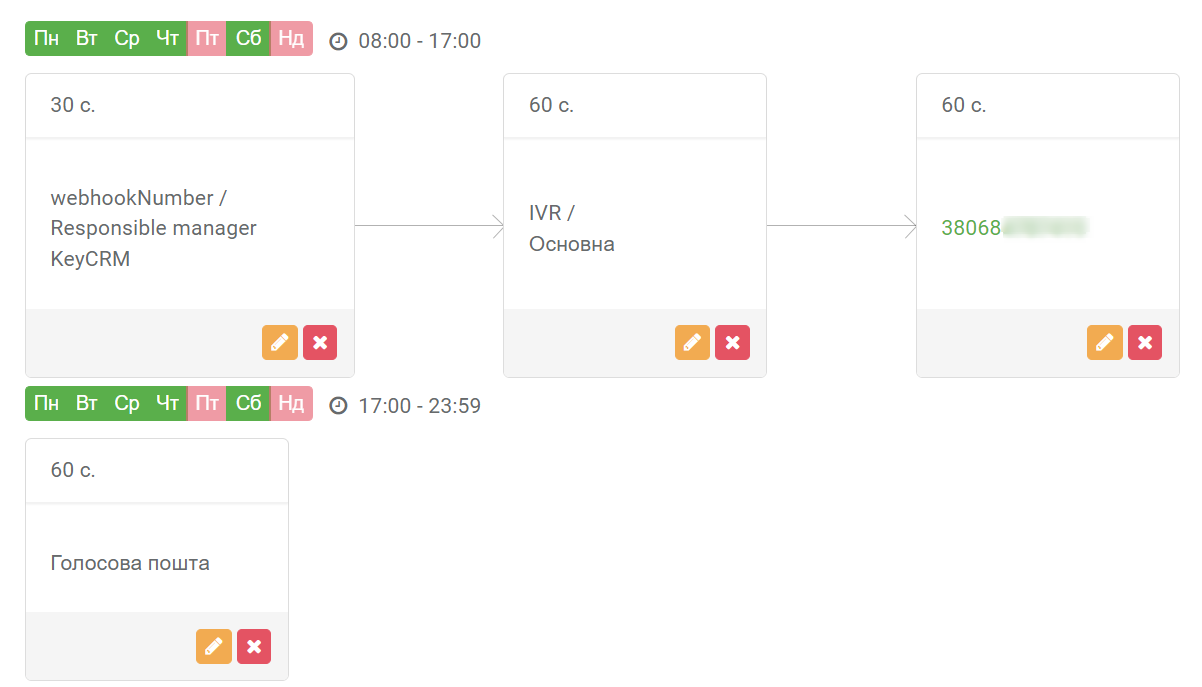Edit the Голосова пошта step

[x=214, y=646]
